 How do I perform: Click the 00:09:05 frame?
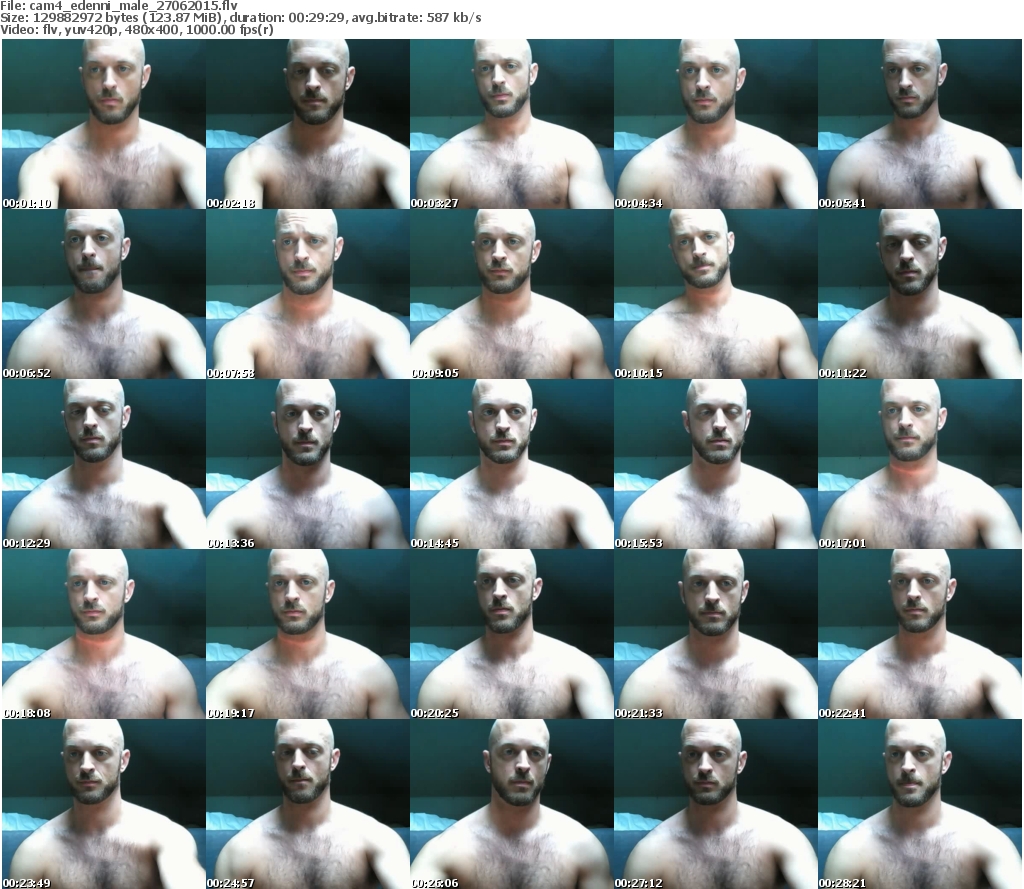[x=511, y=294]
